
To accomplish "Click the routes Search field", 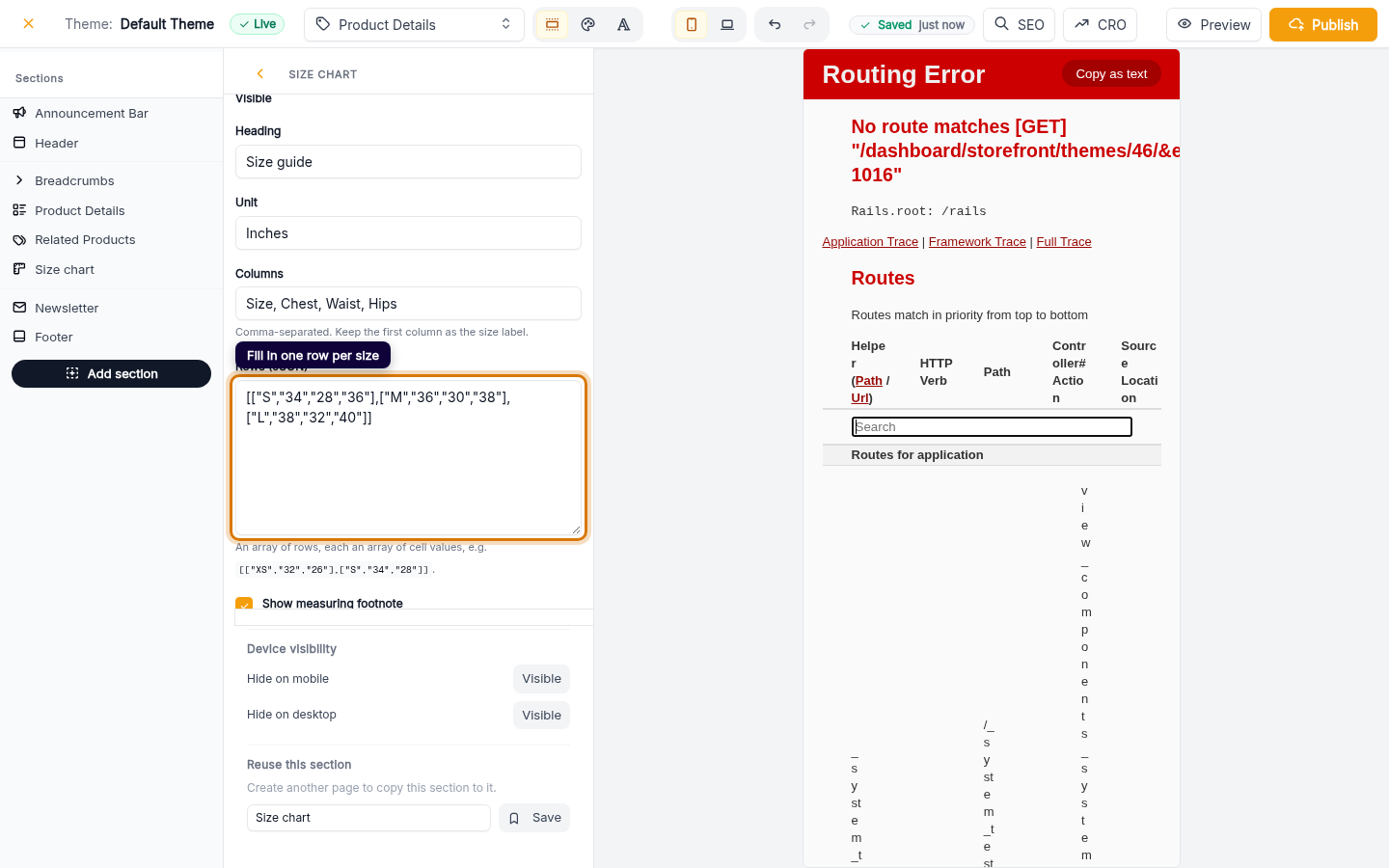I will (x=992, y=426).
